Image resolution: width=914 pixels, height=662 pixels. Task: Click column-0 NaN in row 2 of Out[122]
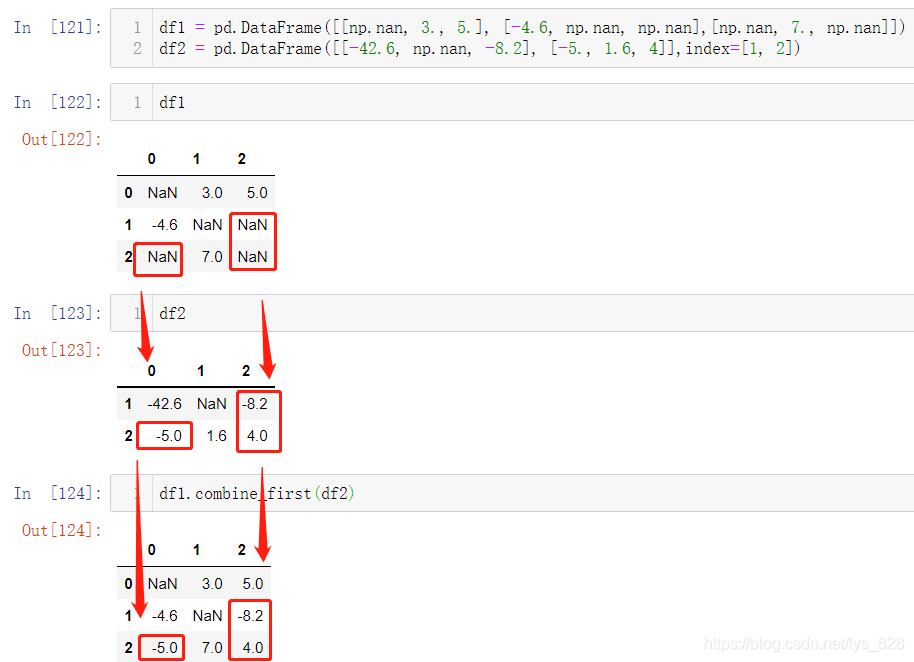coord(163,257)
